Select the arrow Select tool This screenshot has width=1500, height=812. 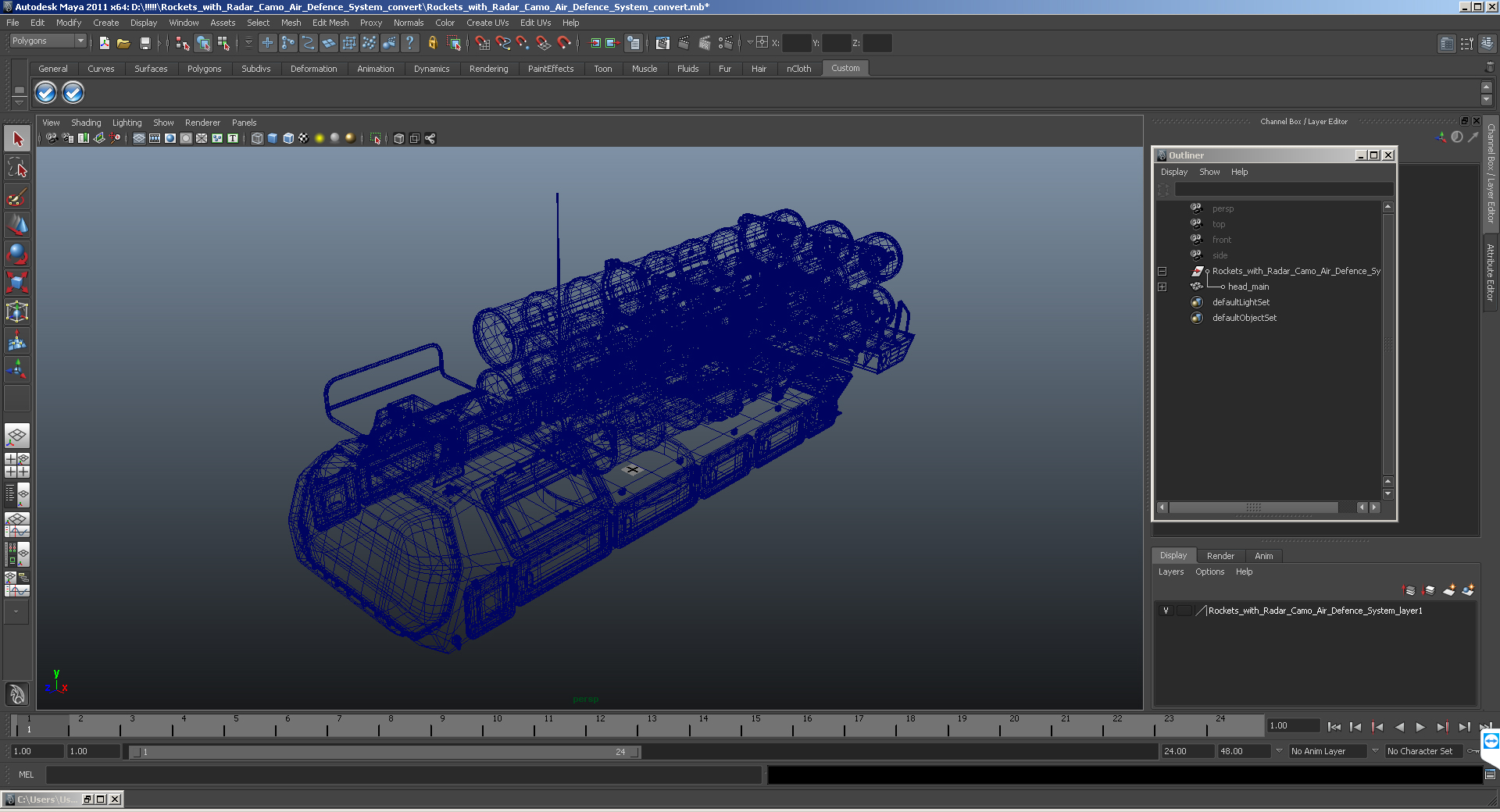point(17,139)
